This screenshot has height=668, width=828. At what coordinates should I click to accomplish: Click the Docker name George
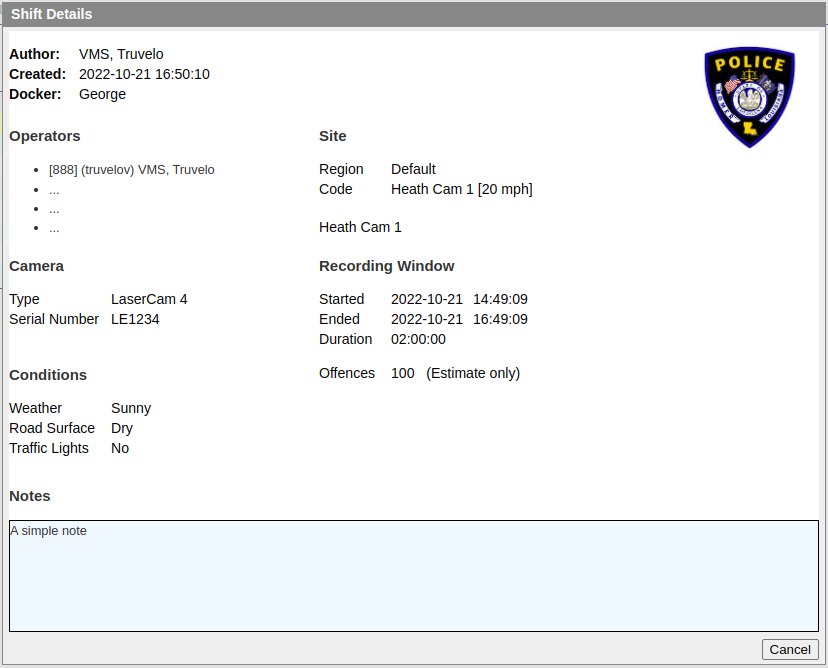pyautogui.click(x=102, y=94)
